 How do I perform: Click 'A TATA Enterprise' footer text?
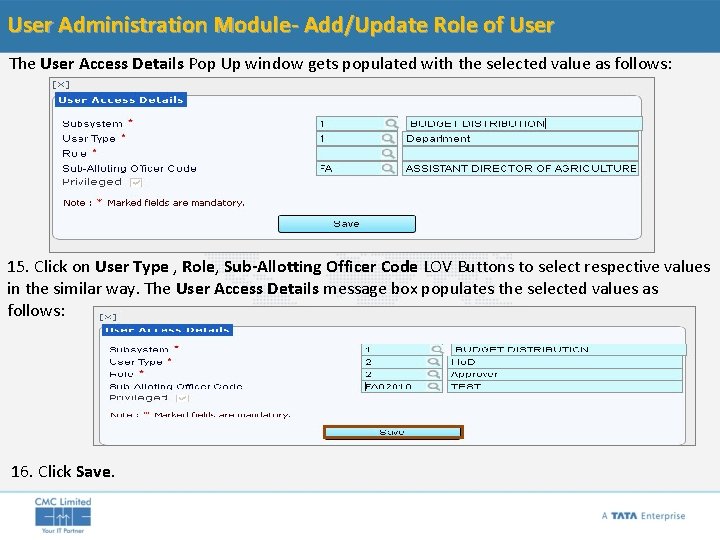(x=643, y=516)
